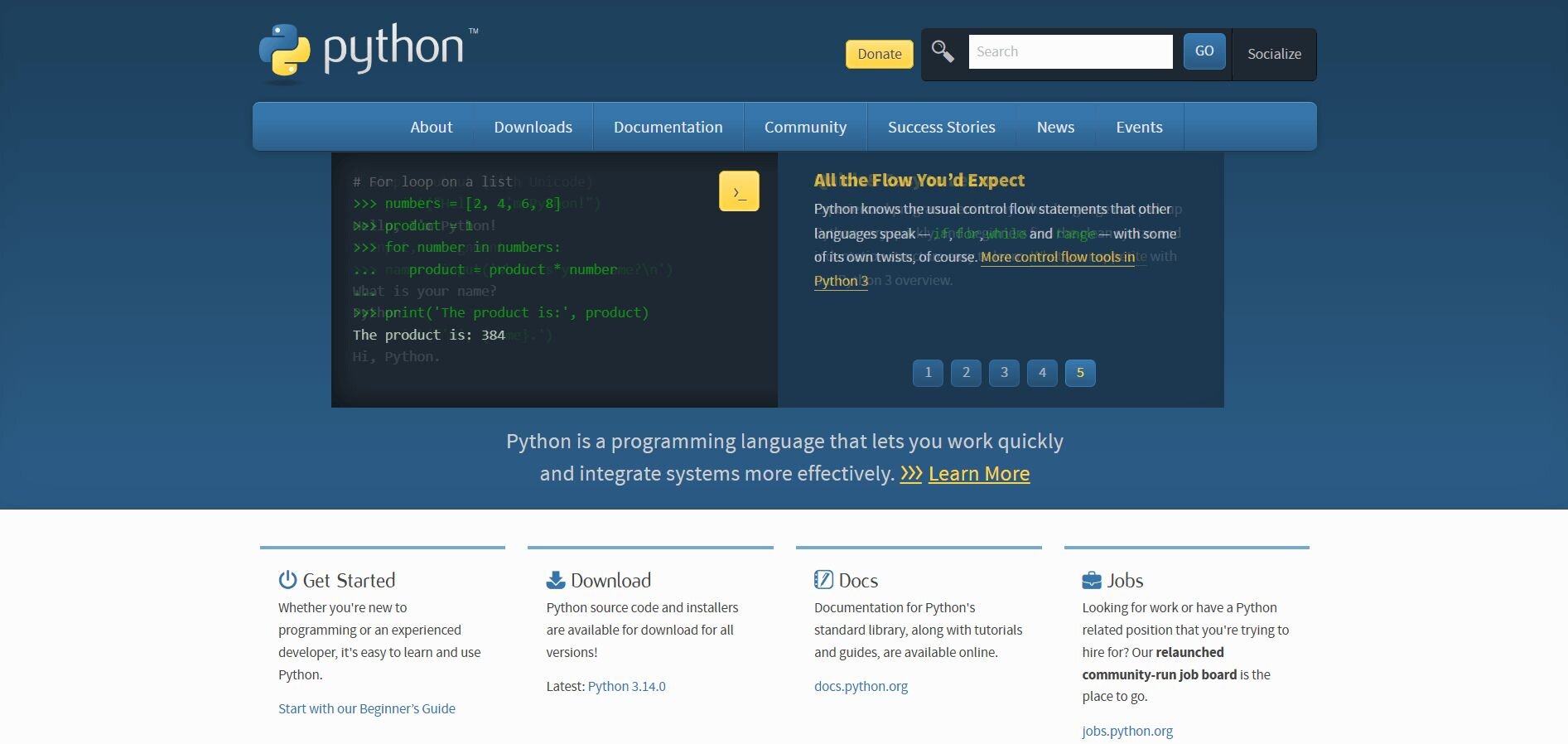Click the Python logo in the header
The height and width of the screenshot is (744, 1568).
[x=368, y=51]
